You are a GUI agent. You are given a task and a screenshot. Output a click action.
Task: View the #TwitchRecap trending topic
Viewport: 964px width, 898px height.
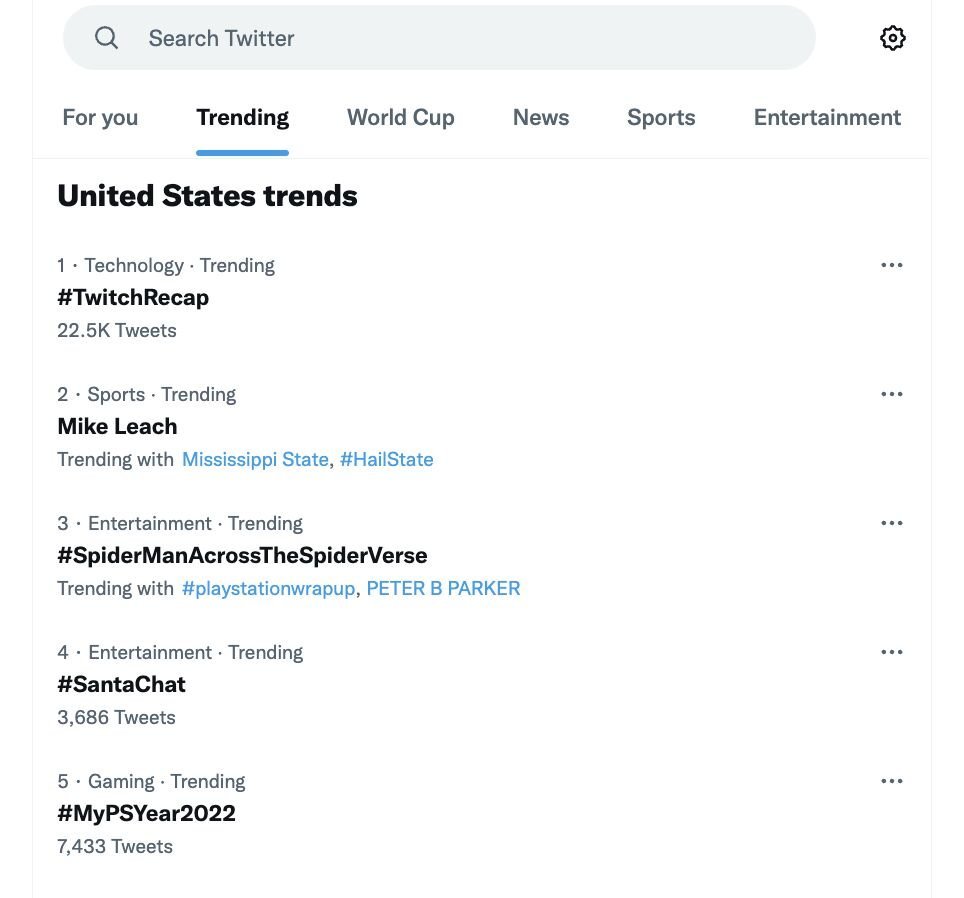coord(133,297)
